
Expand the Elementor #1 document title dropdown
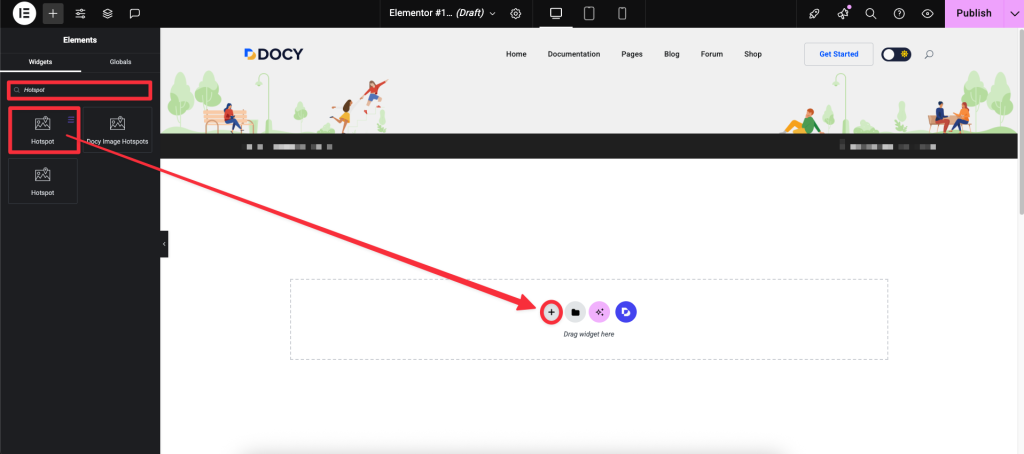(x=442, y=14)
